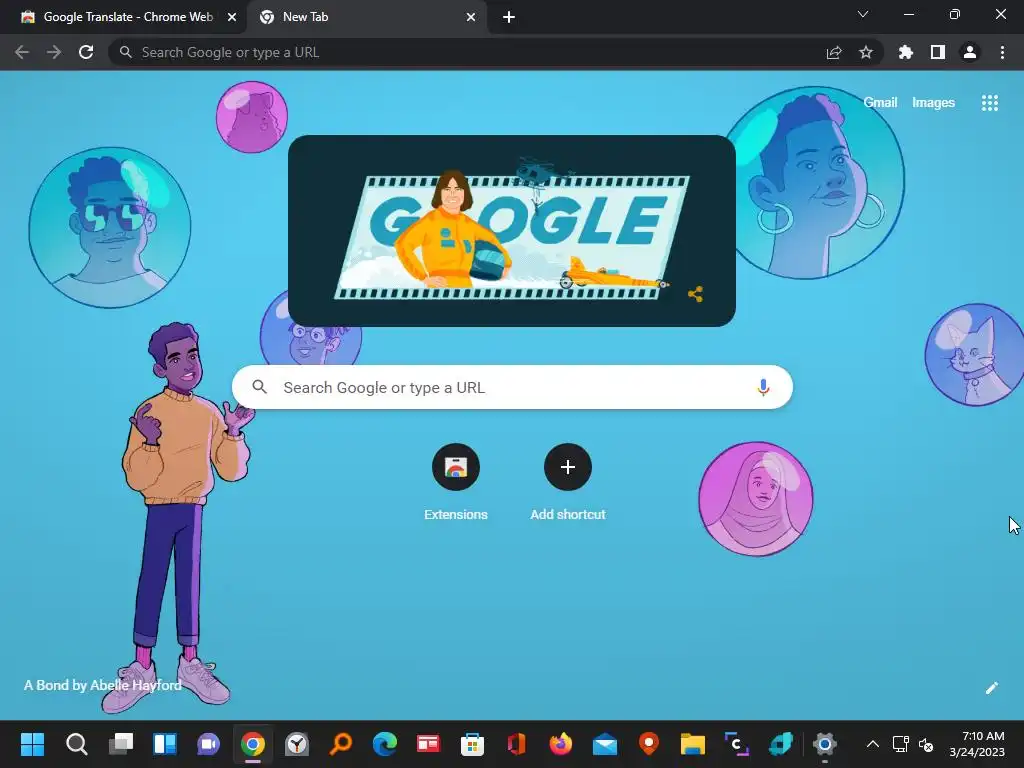1024x768 pixels.
Task: Open Windows taskbar search
Action: 76,744
